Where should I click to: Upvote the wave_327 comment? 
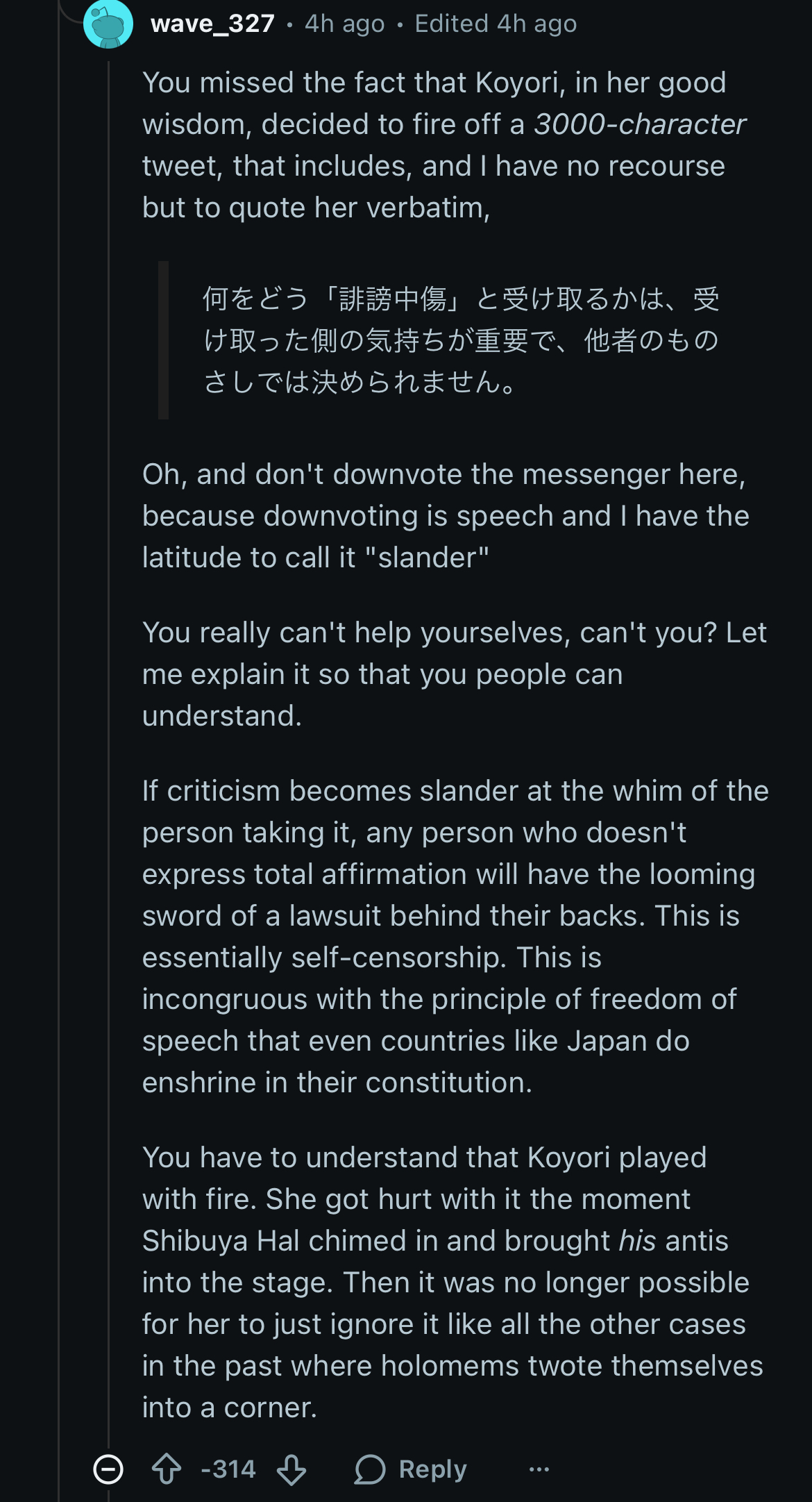pos(167,1469)
